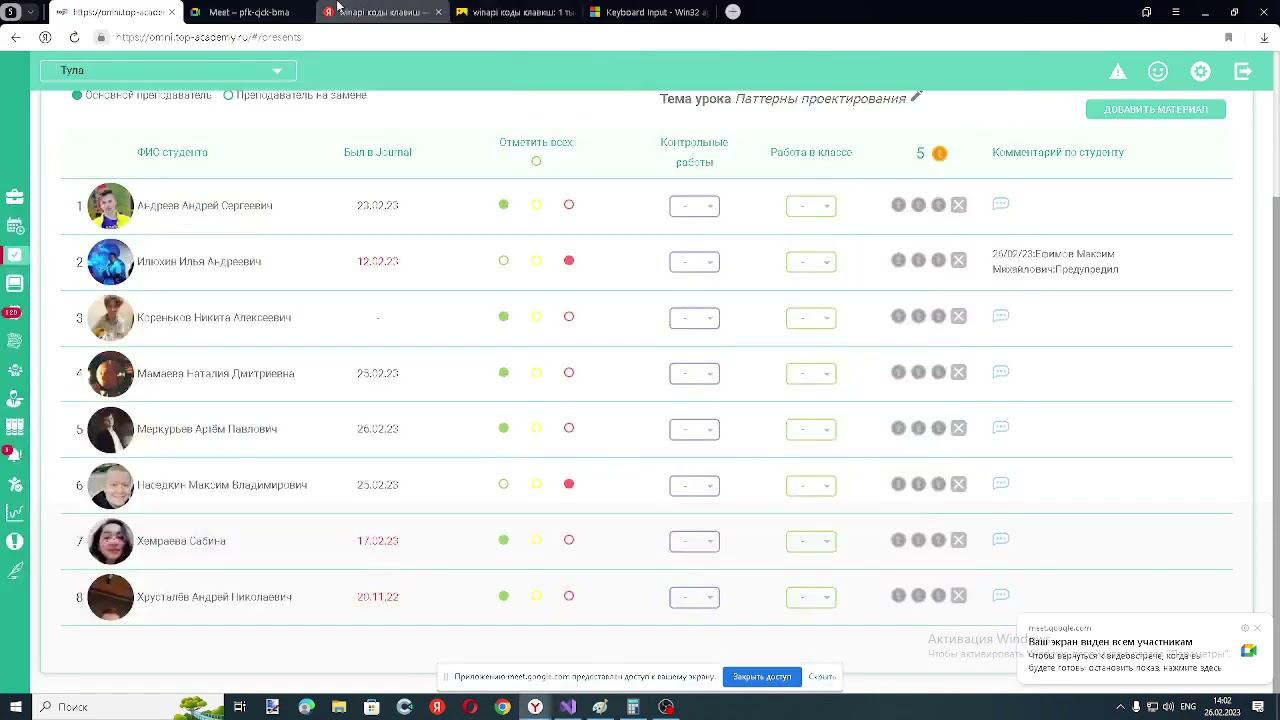
Task: Open comment icon for Хрусталёв Андрей Николаевич
Action: (x=1000, y=595)
